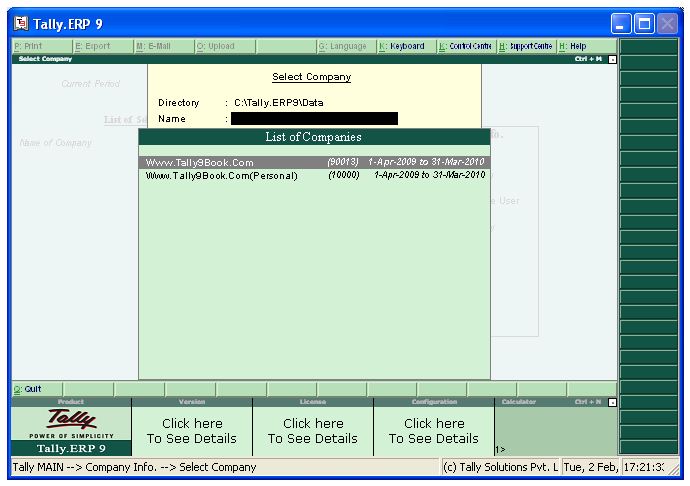This screenshot has width=690, height=486.
Task: Open the Language menu
Action: coord(347,46)
